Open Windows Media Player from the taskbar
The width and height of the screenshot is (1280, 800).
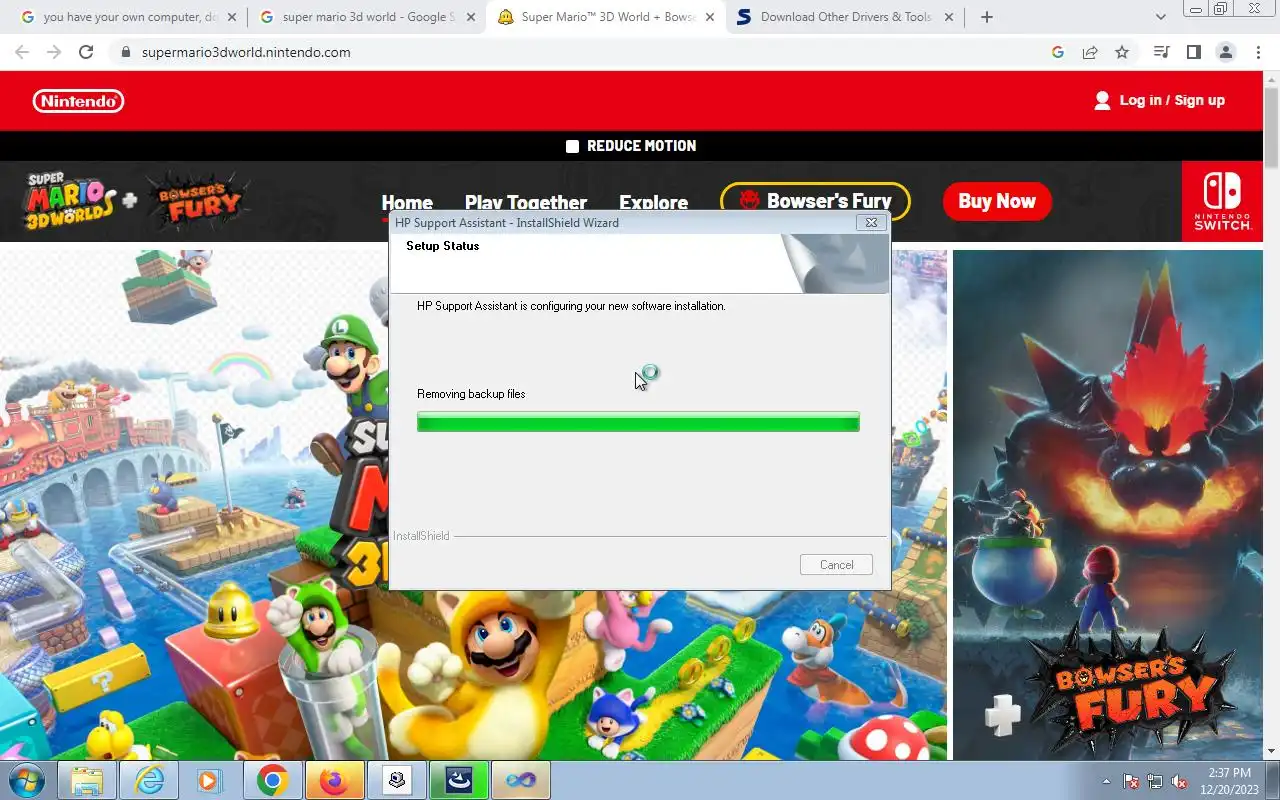[210, 780]
